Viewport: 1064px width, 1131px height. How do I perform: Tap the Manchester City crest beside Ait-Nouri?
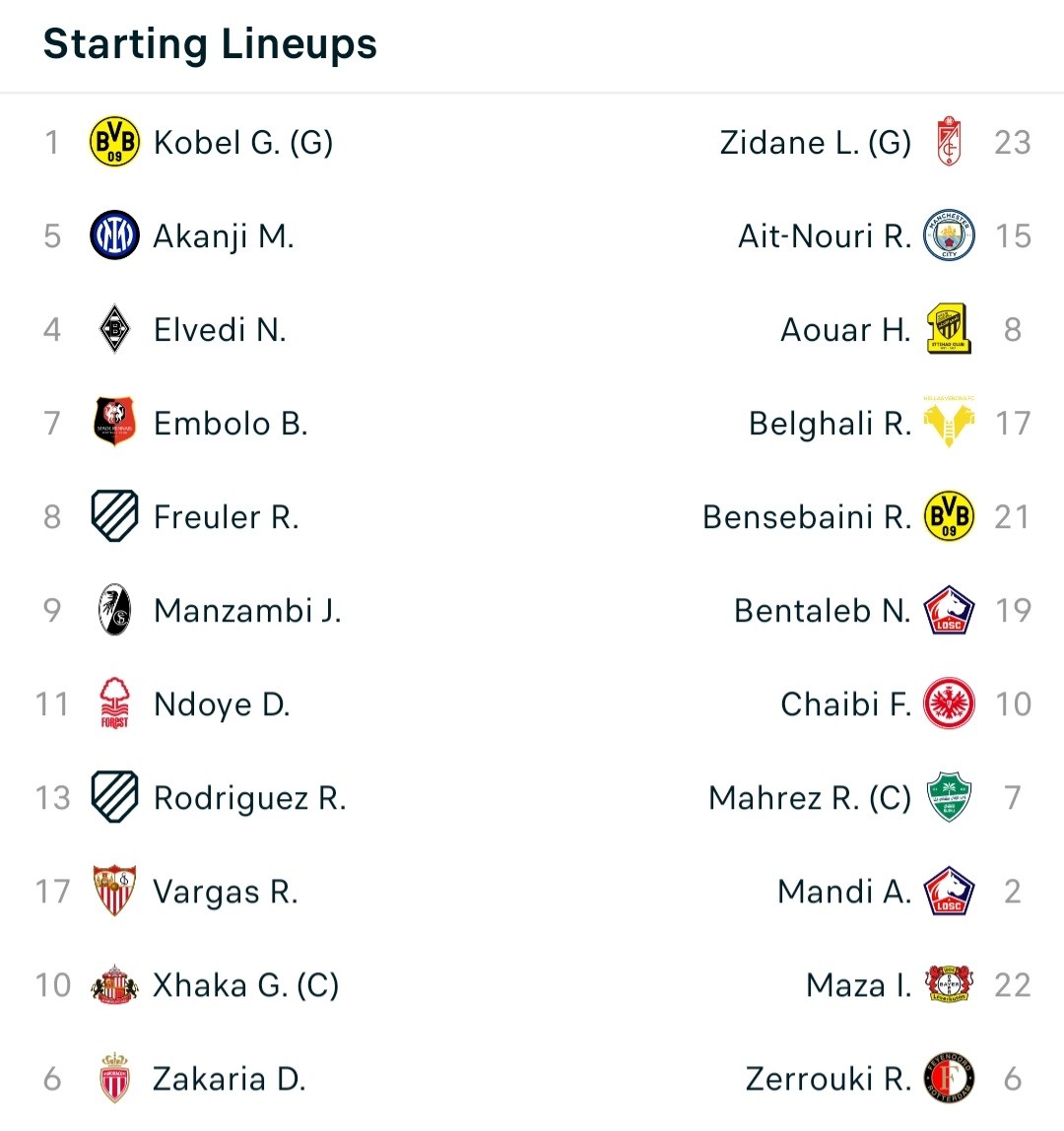950,235
